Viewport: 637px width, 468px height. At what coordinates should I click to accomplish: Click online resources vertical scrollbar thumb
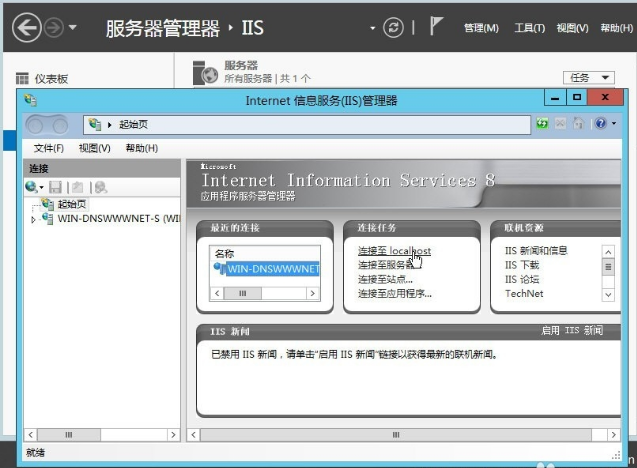click(x=608, y=267)
